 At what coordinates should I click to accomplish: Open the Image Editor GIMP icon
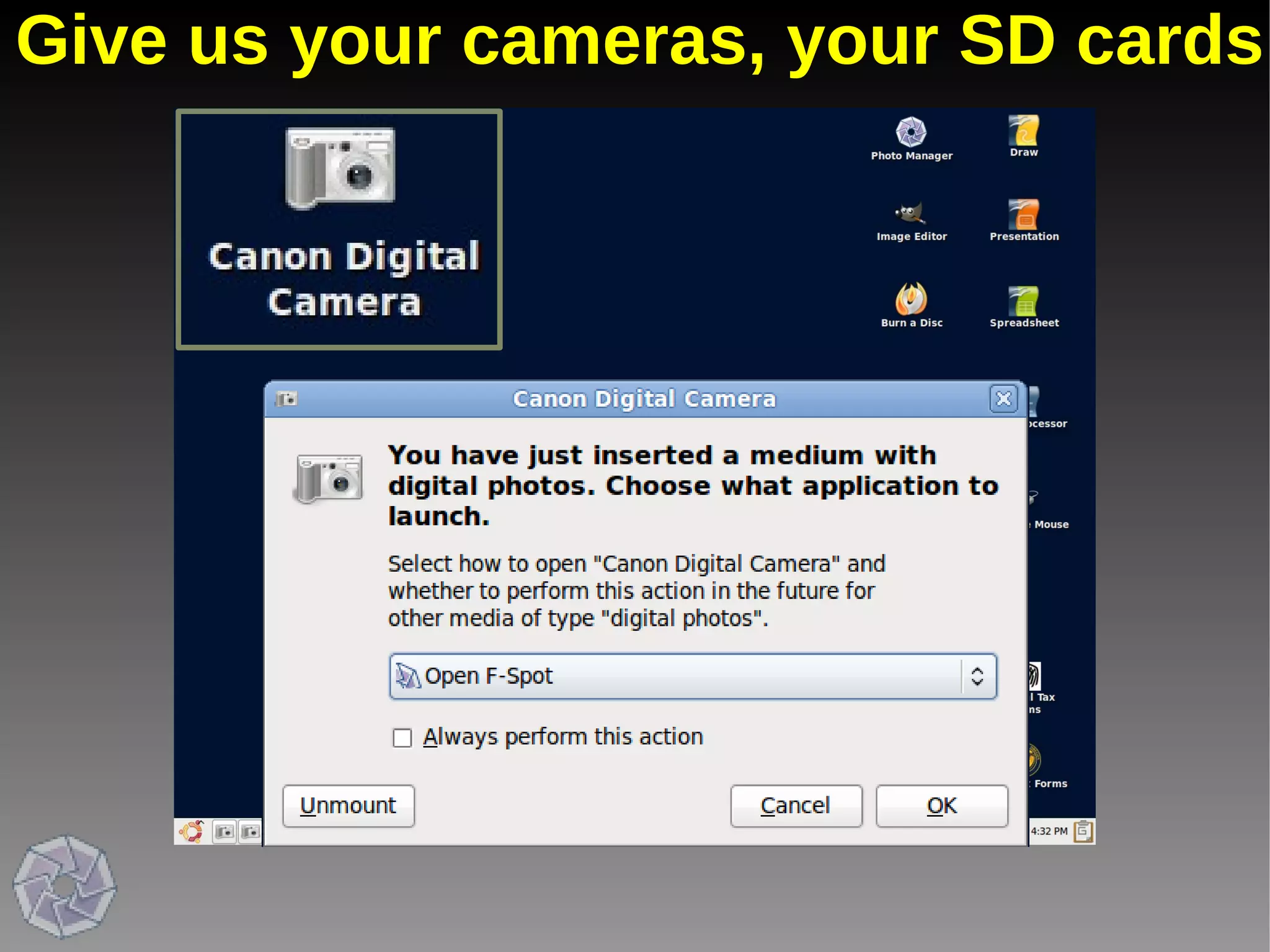[x=911, y=215]
